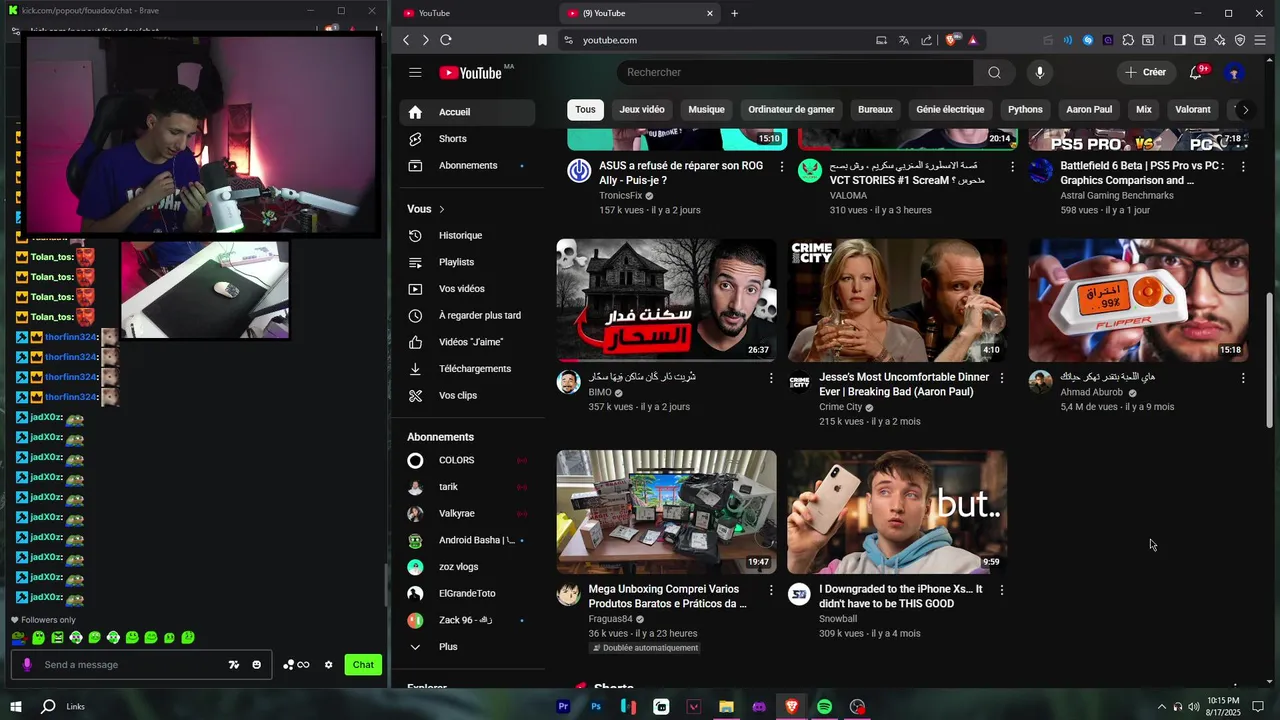
Task: Open YouTube notifications bell
Action: [1196, 72]
